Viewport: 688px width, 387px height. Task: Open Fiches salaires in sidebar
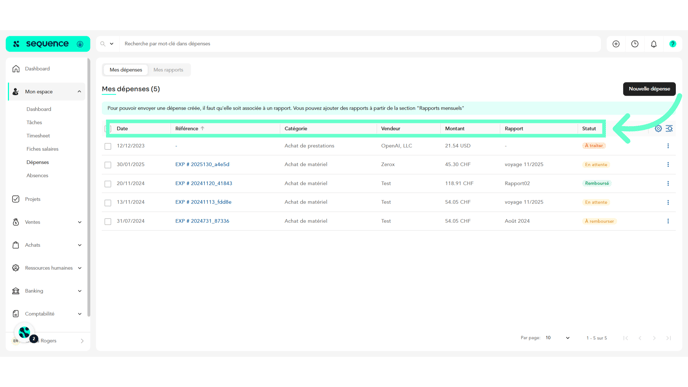(42, 149)
